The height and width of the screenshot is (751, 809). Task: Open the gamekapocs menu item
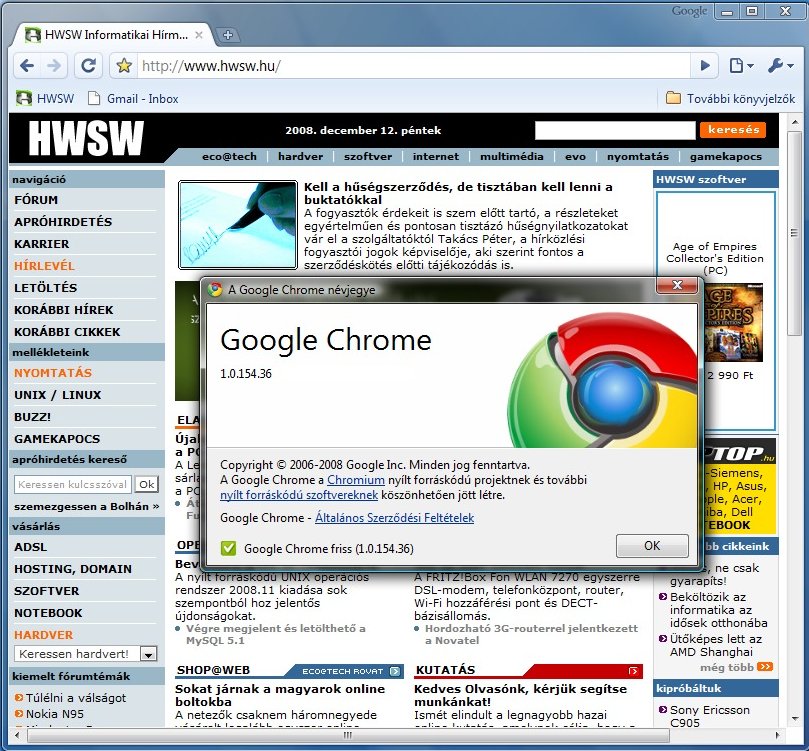(725, 156)
